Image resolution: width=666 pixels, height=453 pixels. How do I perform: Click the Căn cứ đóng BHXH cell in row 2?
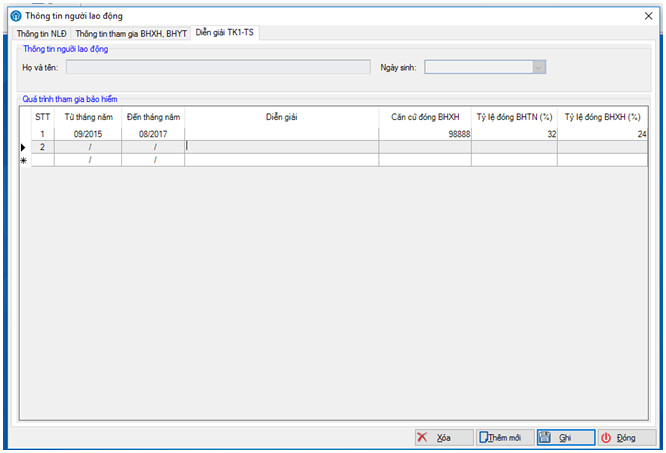[x=425, y=147]
